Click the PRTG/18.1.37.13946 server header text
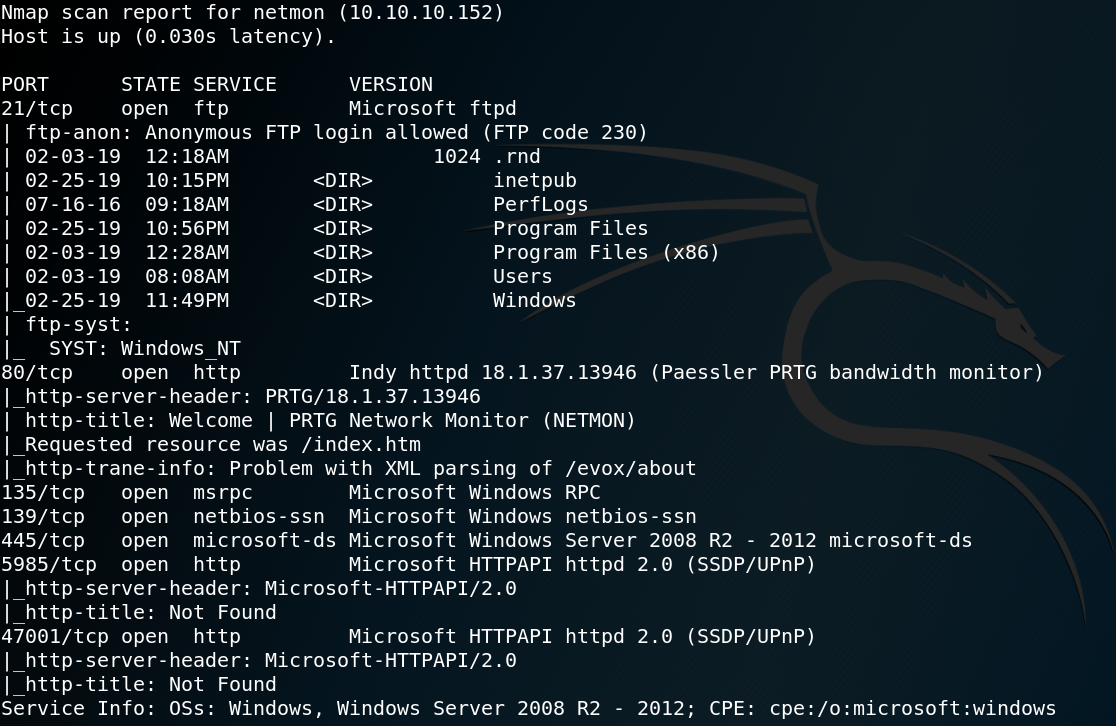Screen dimensions: 1116x726 pyautogui.click(x=372, y=396)
